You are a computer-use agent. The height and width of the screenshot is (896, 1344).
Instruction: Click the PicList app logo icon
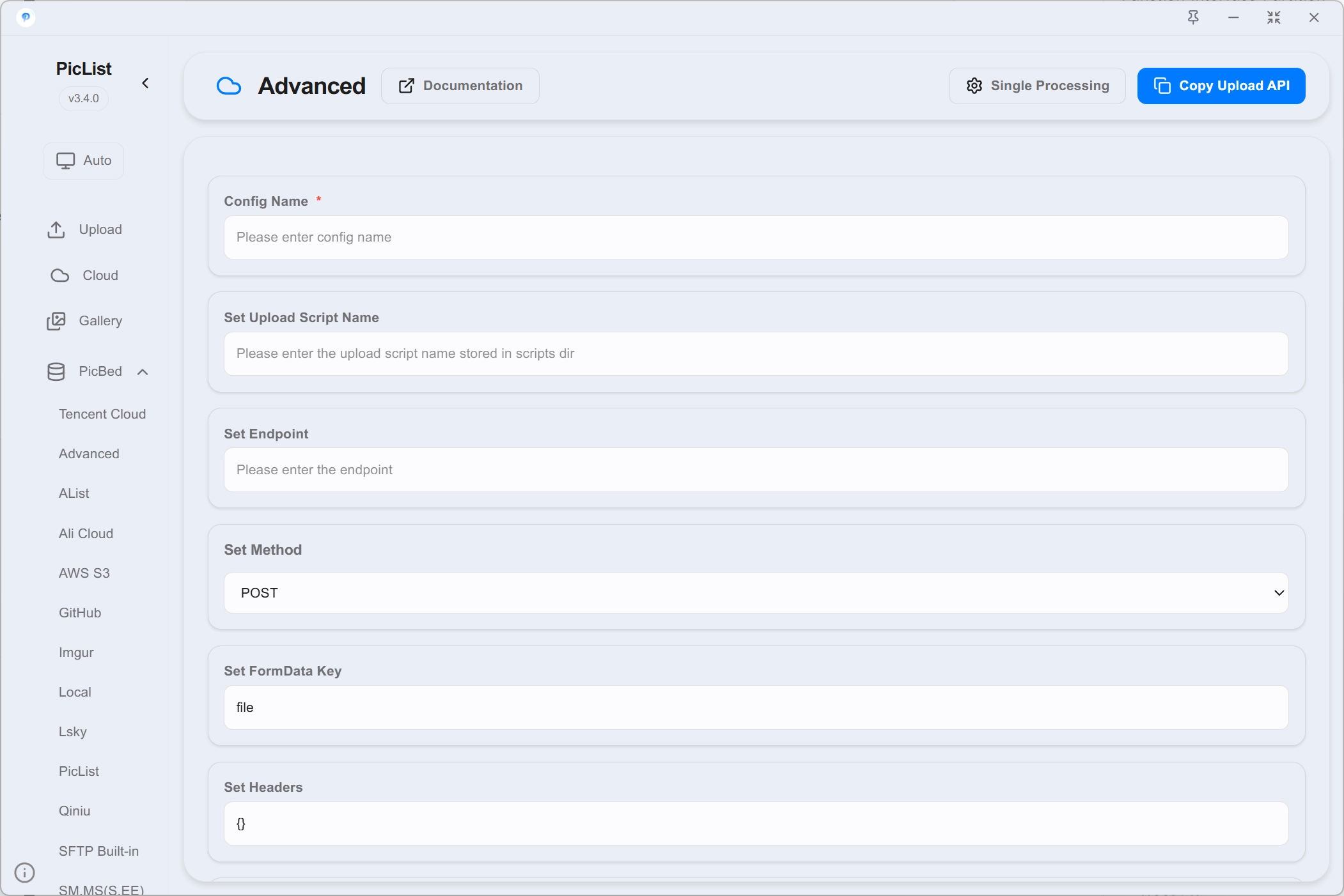[x=26, y=17]
